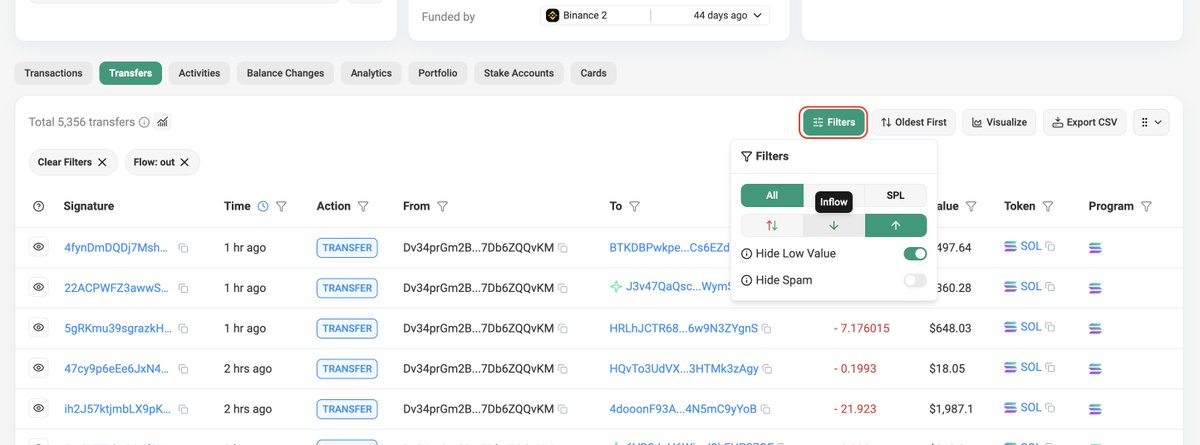Open the Cards tab
Screen dimensions: 1200x445
click(594, 73)
